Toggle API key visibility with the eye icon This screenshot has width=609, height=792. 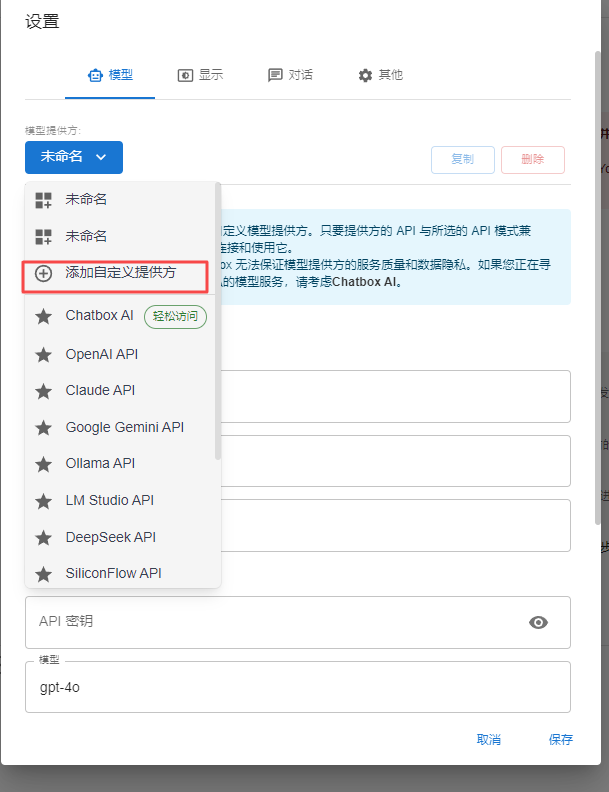click(538, 622)
